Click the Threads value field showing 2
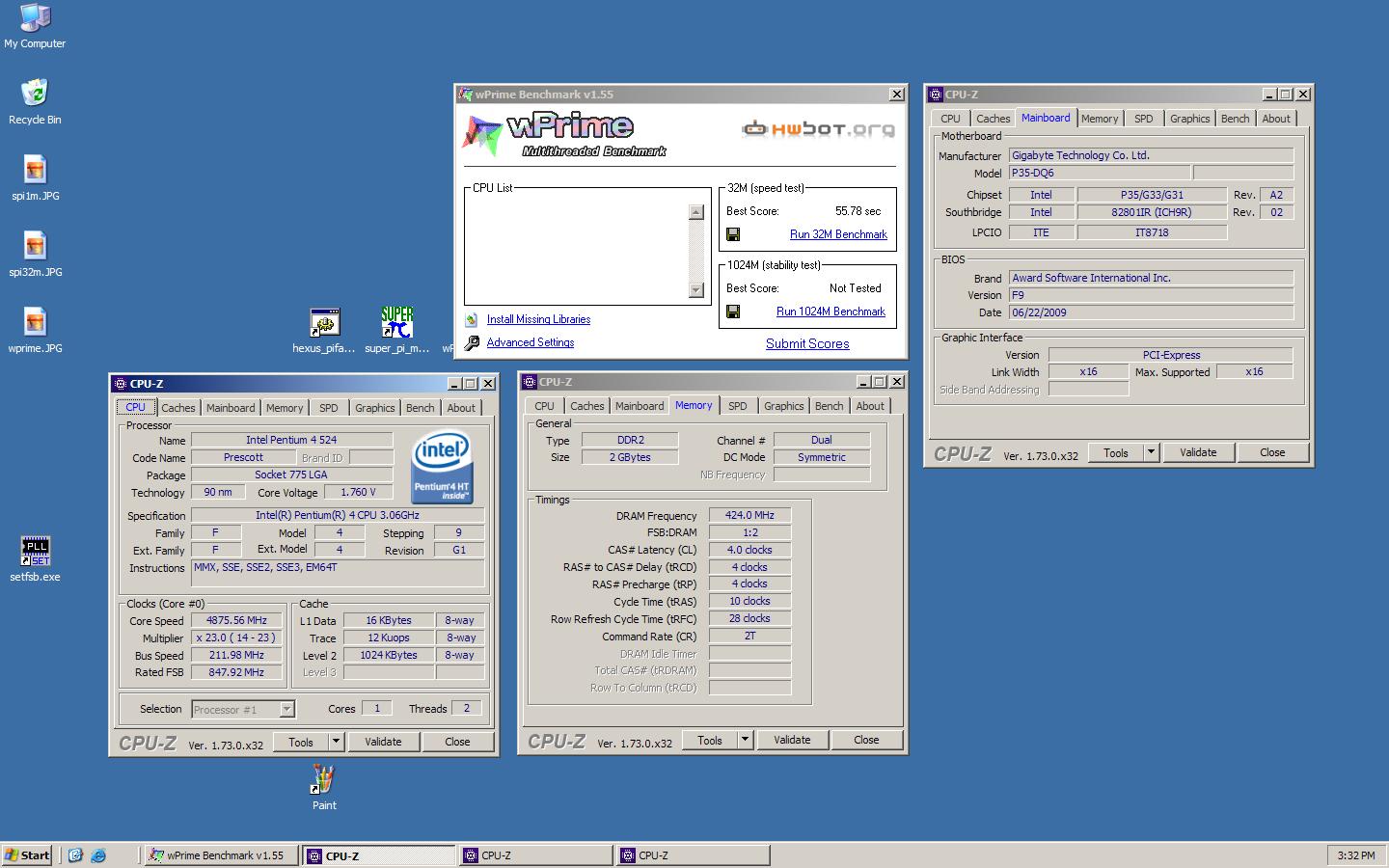 pos(467,708)
